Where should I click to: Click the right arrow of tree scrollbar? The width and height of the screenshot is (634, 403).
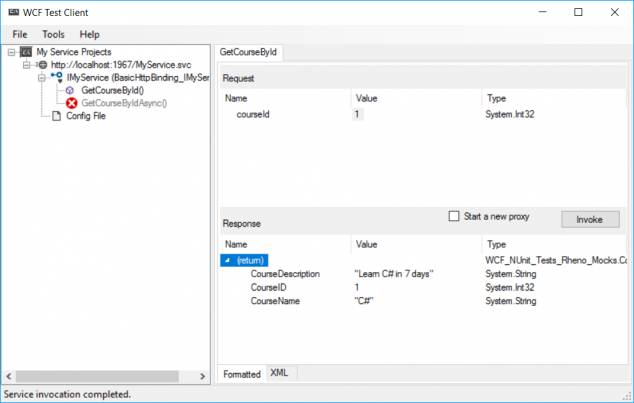[203, 376]
